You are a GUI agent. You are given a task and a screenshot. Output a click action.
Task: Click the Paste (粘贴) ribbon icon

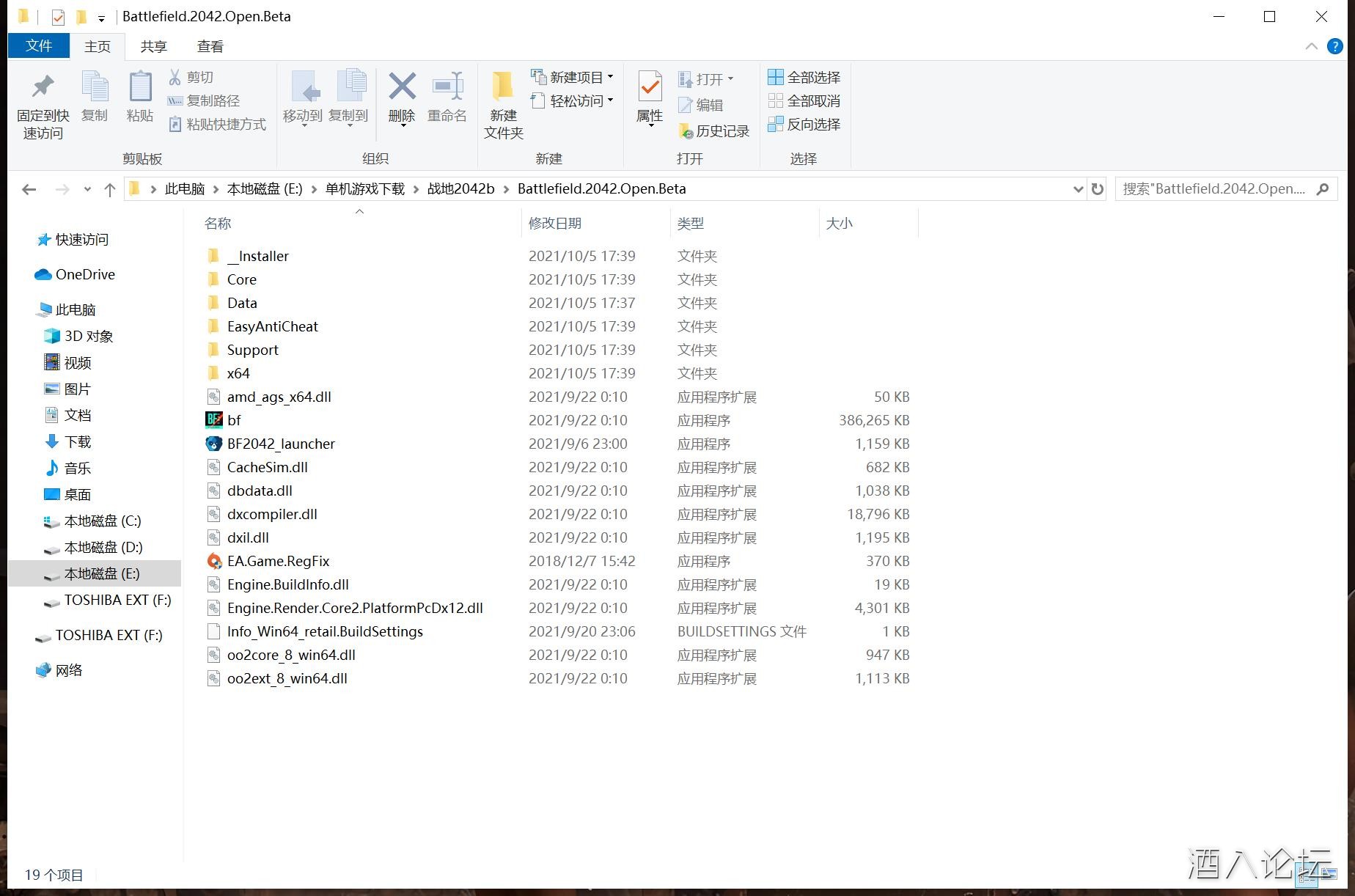139,97
